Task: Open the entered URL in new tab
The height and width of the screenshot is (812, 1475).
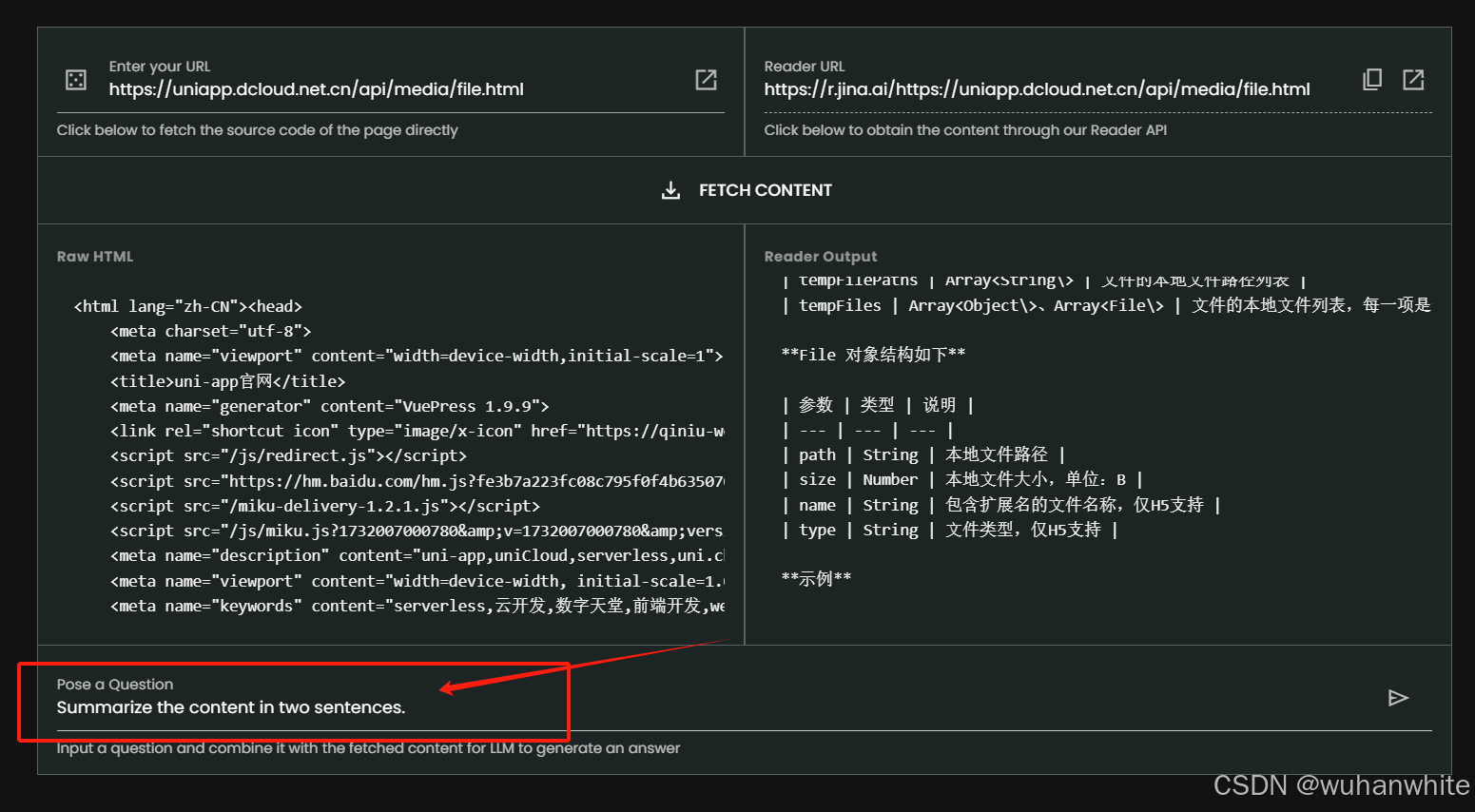Action: (x=706, y=80)
